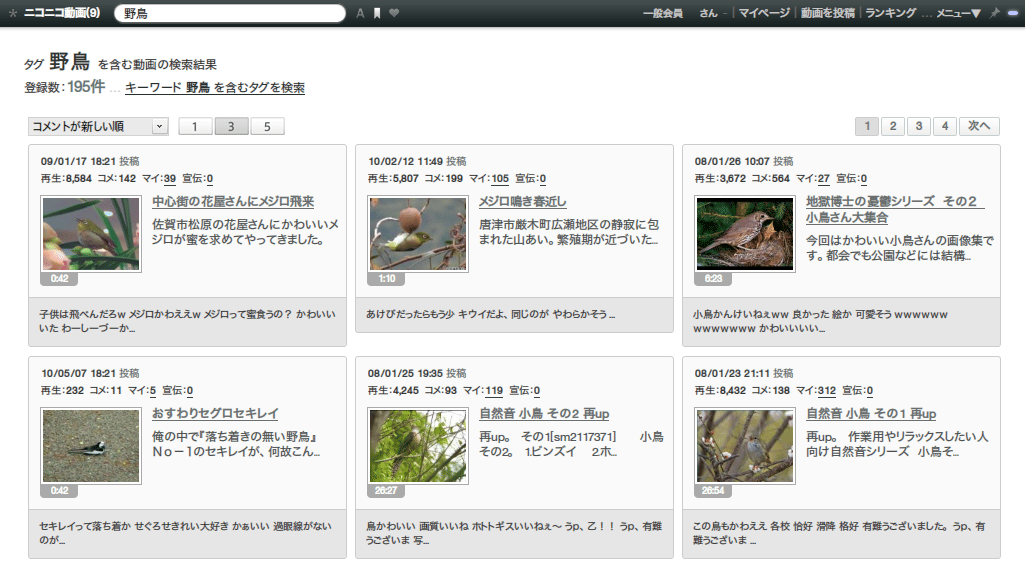Click comments 小鳥かんけいねぇww 良かった
1025x567 pixels.
[x=820, y=321]
